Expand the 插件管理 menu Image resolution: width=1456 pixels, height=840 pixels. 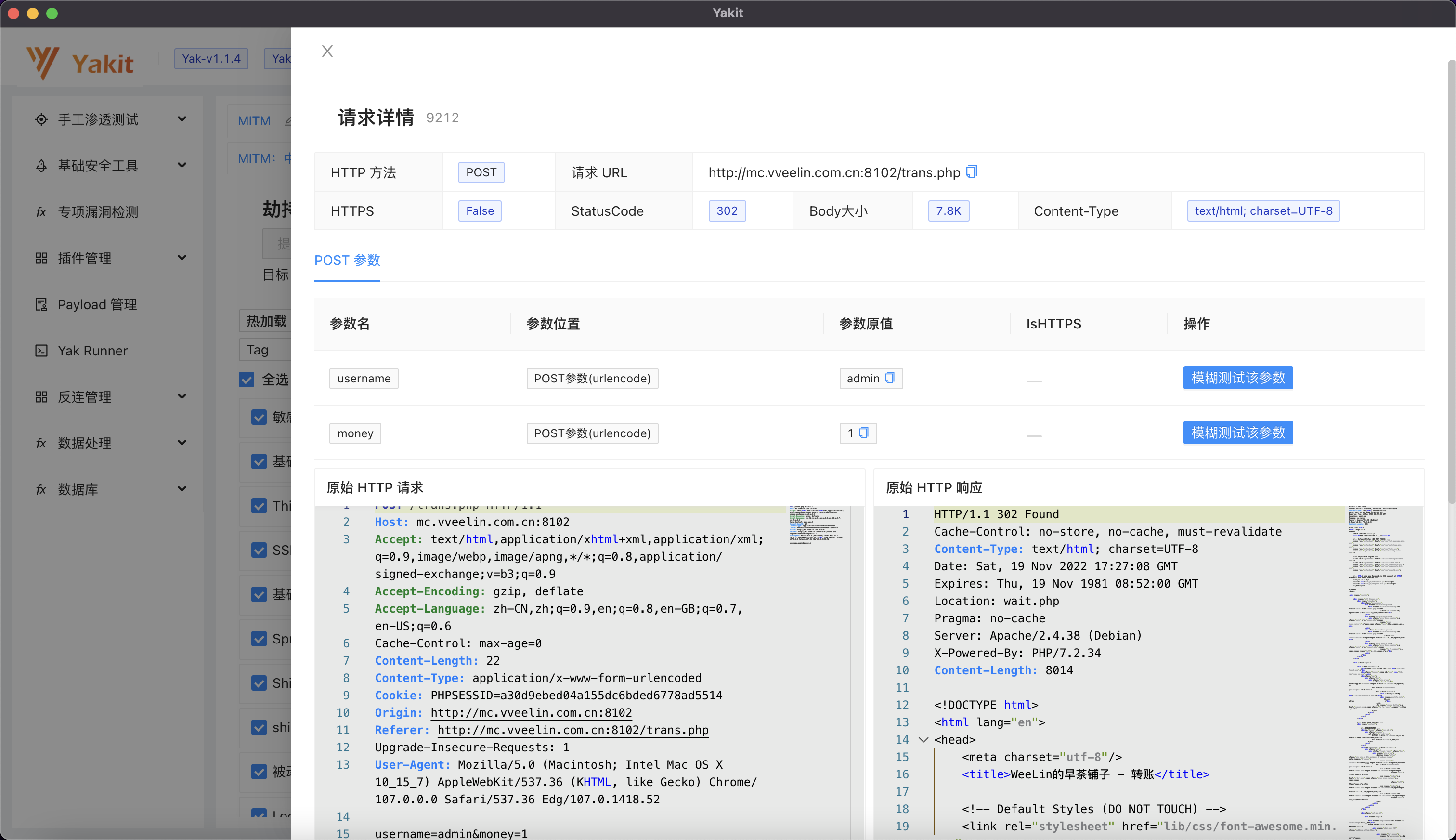pos(182,257)
